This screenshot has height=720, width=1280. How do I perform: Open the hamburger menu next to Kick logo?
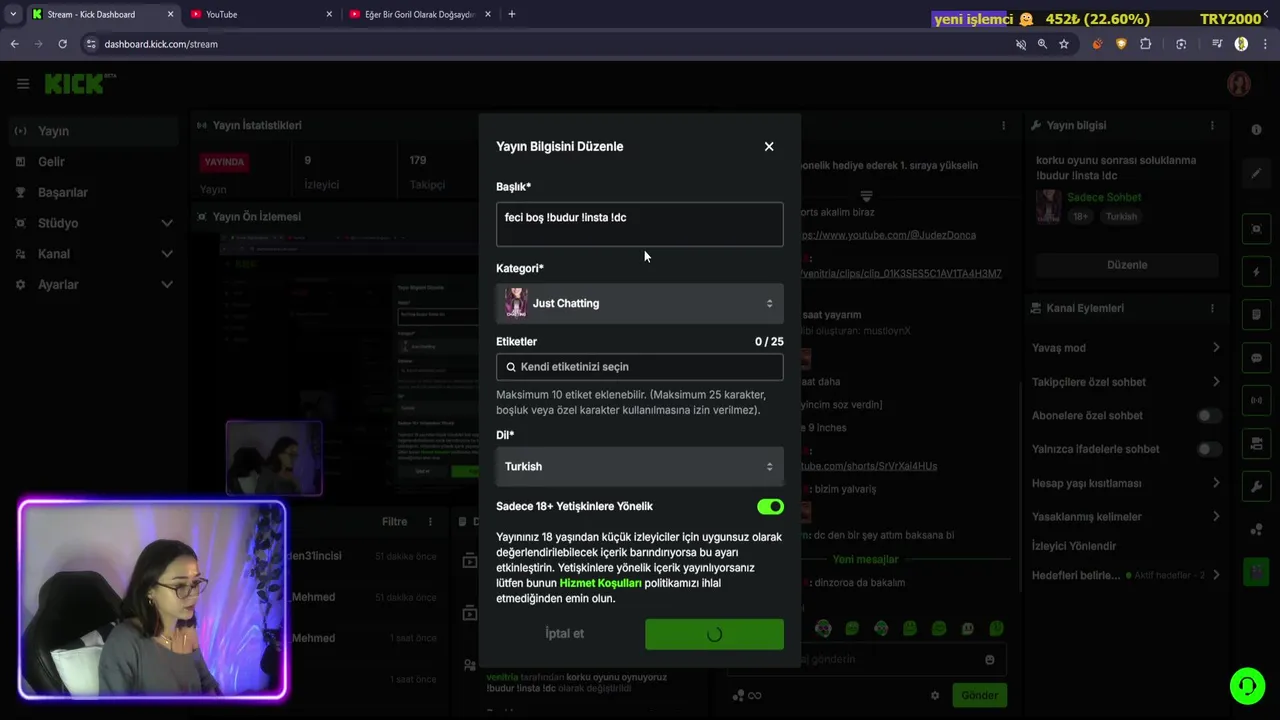coord(23,84)
